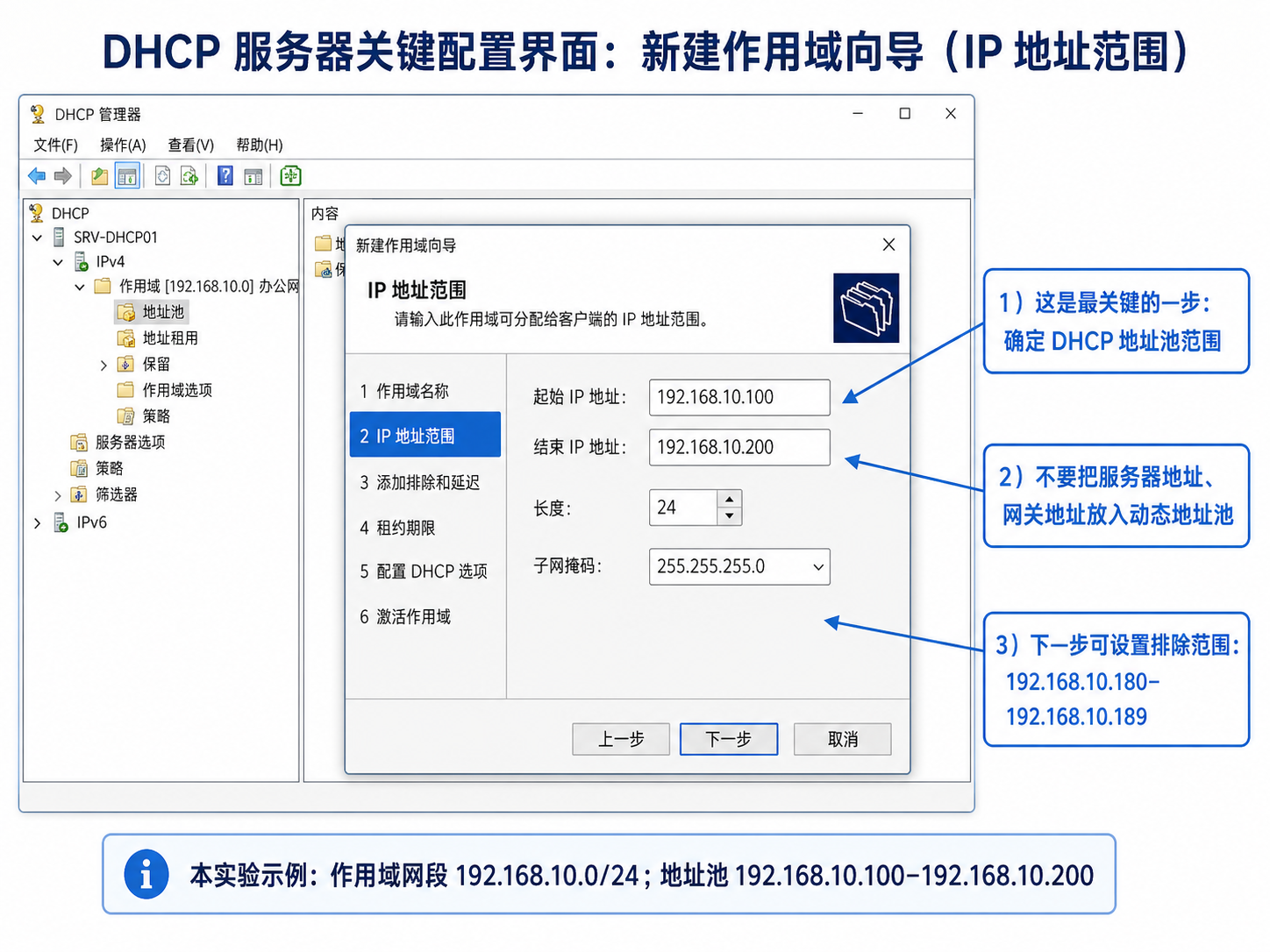Click the 结束 IP 地址 input field
The image size is (1270, 952).
pos(739,447)
